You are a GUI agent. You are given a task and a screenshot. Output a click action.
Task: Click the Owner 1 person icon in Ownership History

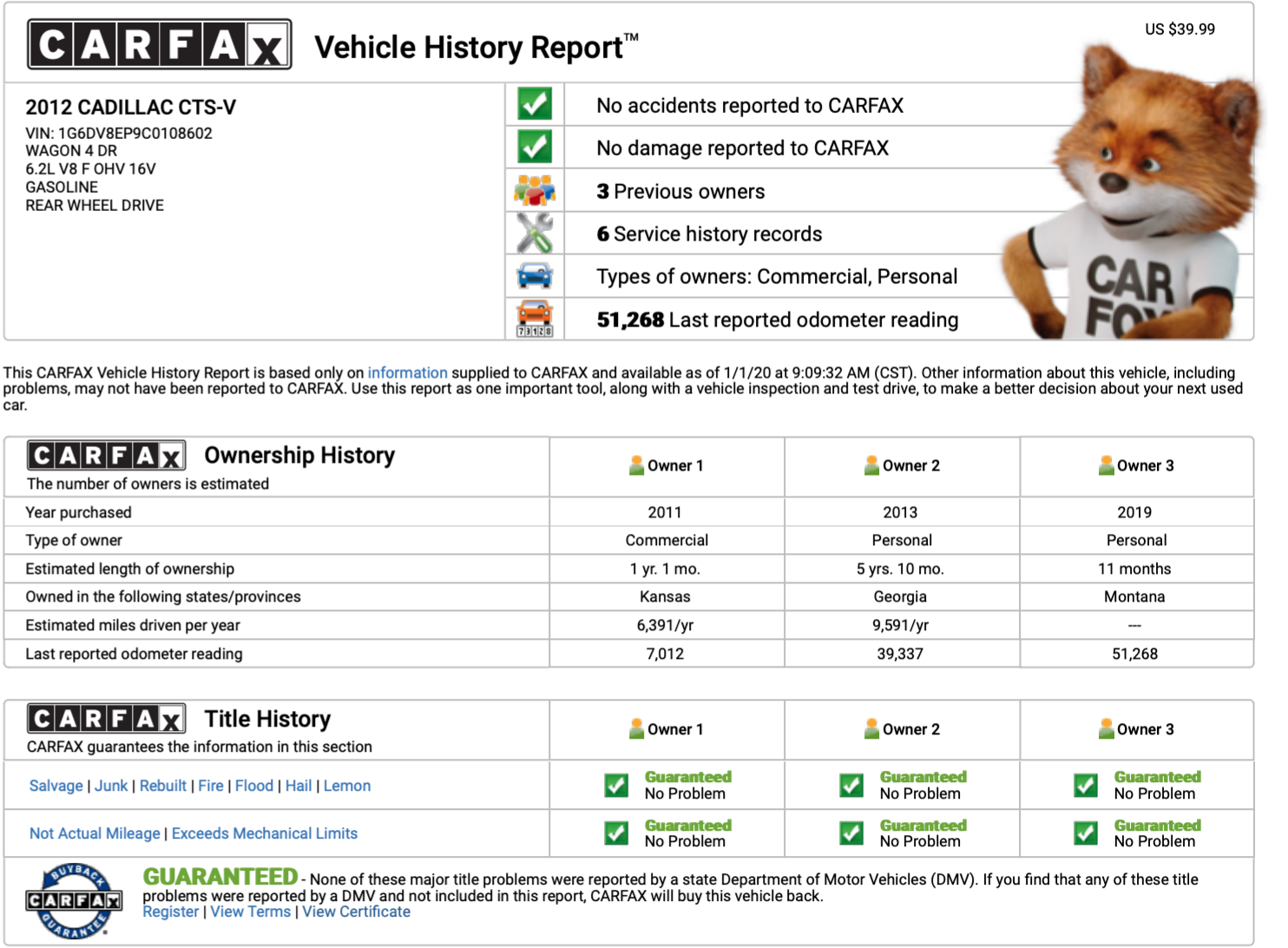(636, 465)
